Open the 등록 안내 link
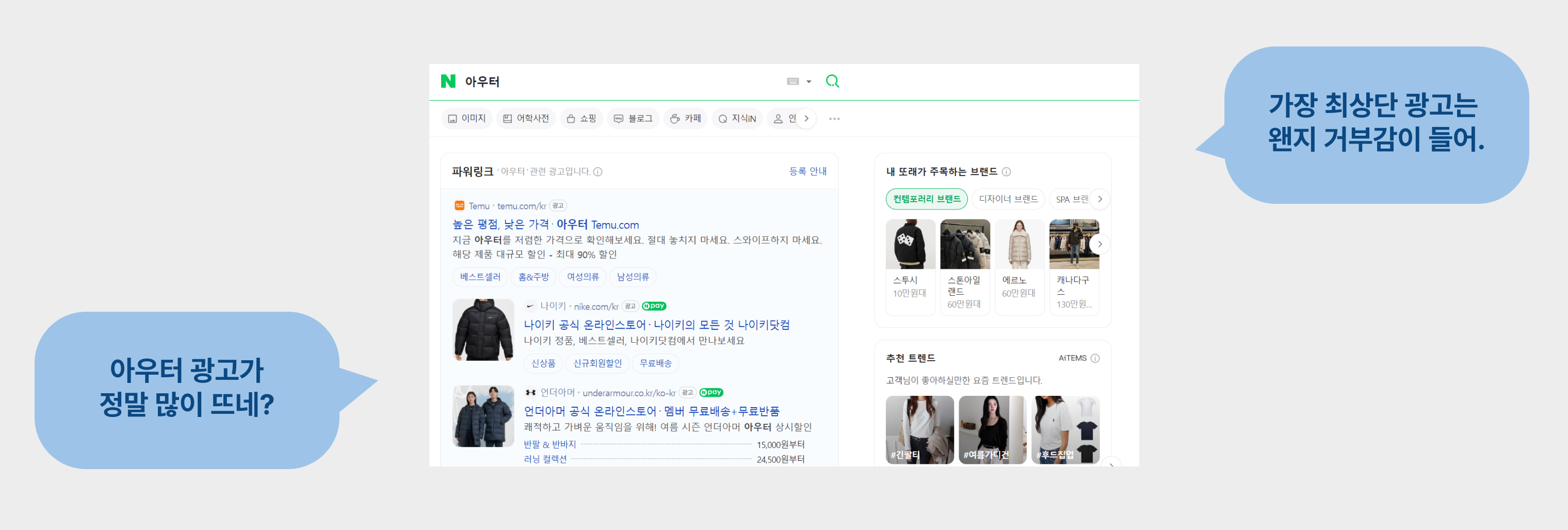The image size is (1568, 530). (x=808, y=171)
